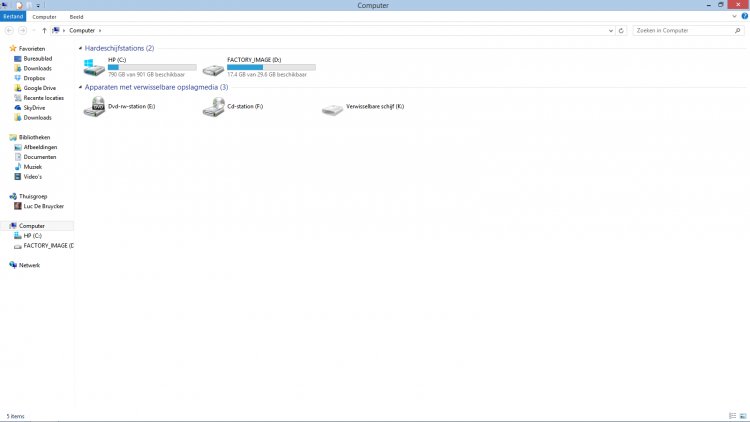This screenshot has height=422, width=750.
Task: Open HP (C:) in navigation tree
Action: click(x=32, y=235)
